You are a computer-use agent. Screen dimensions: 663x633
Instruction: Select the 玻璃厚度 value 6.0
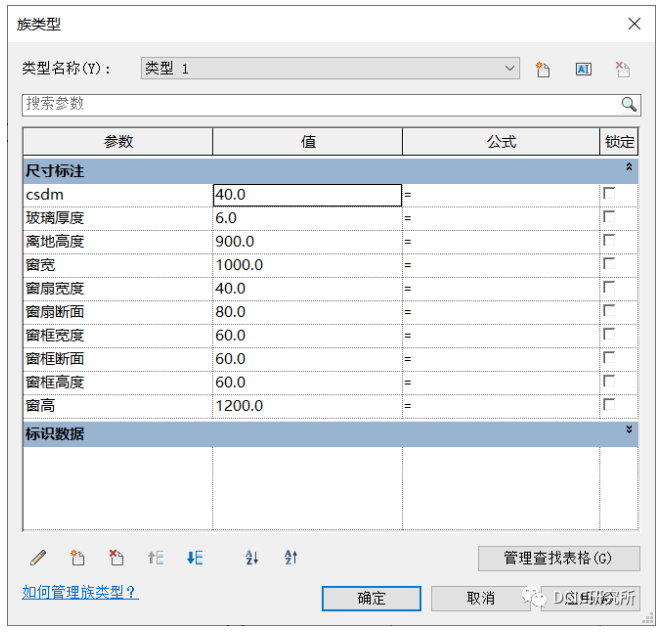[x=307, y=218]
